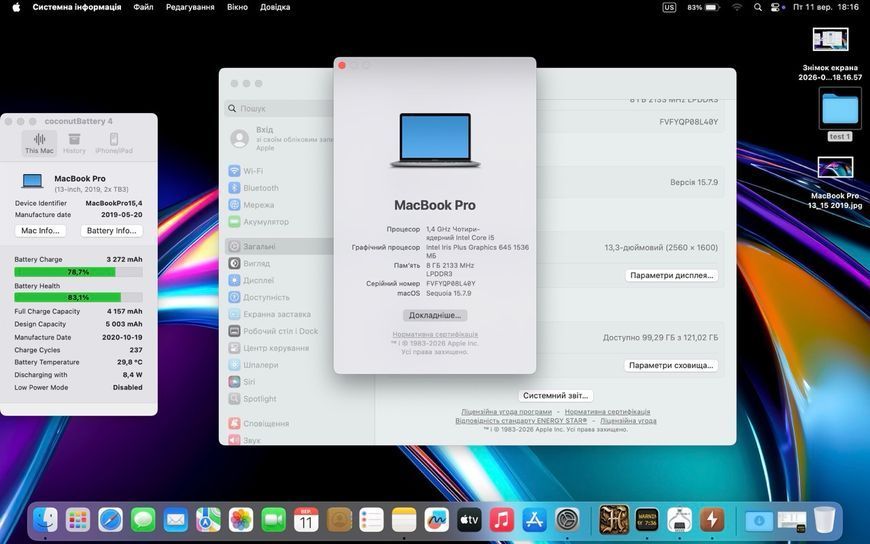Click Spotlight search icon in menu bar
The image size is (870, 544).
click(757, 7)
